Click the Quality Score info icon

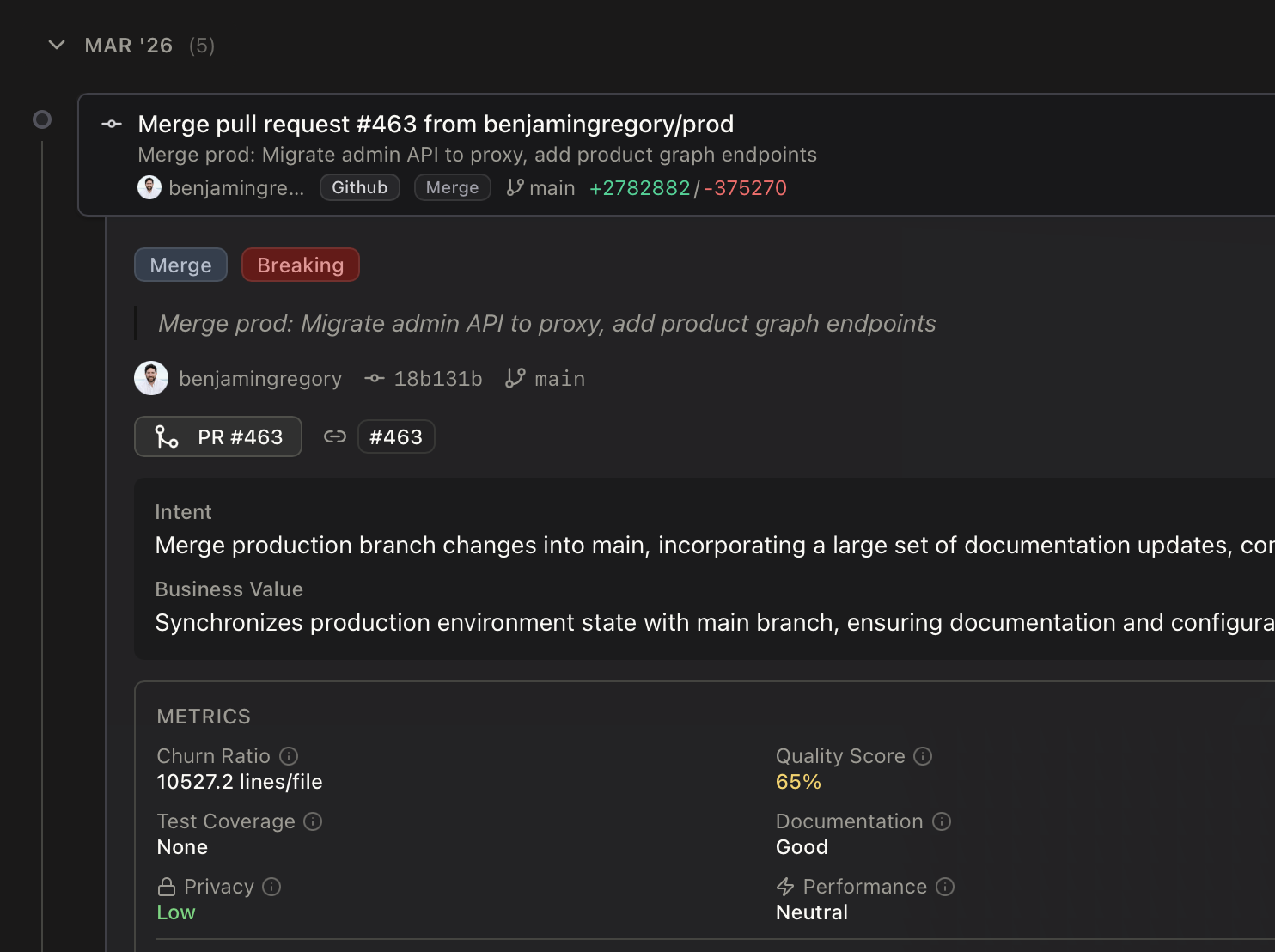923,756
